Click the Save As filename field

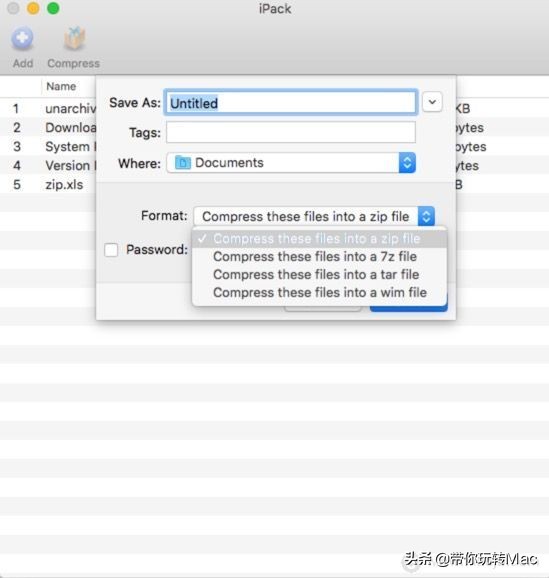[x=291, y=102]
